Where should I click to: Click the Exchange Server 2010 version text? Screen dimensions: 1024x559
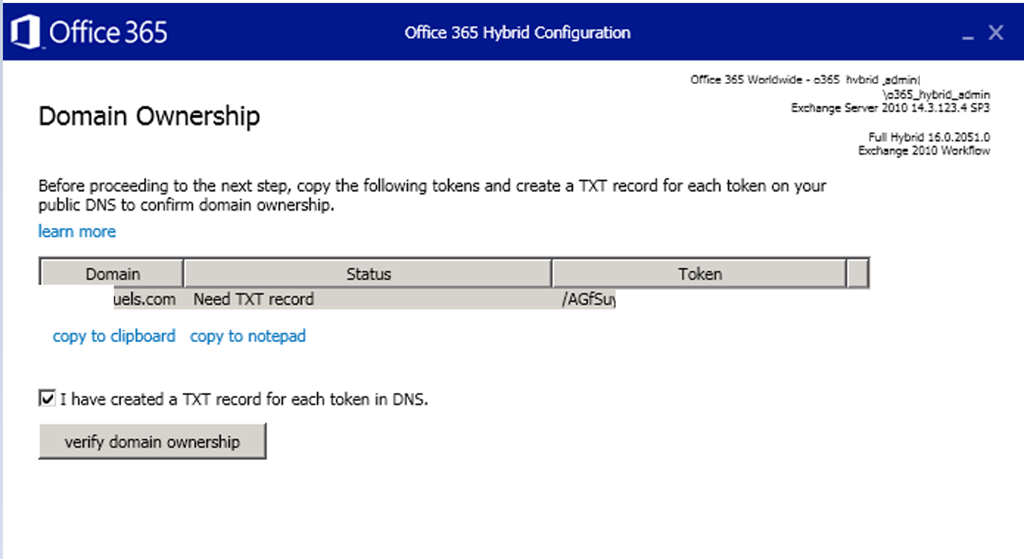(890, 108)
